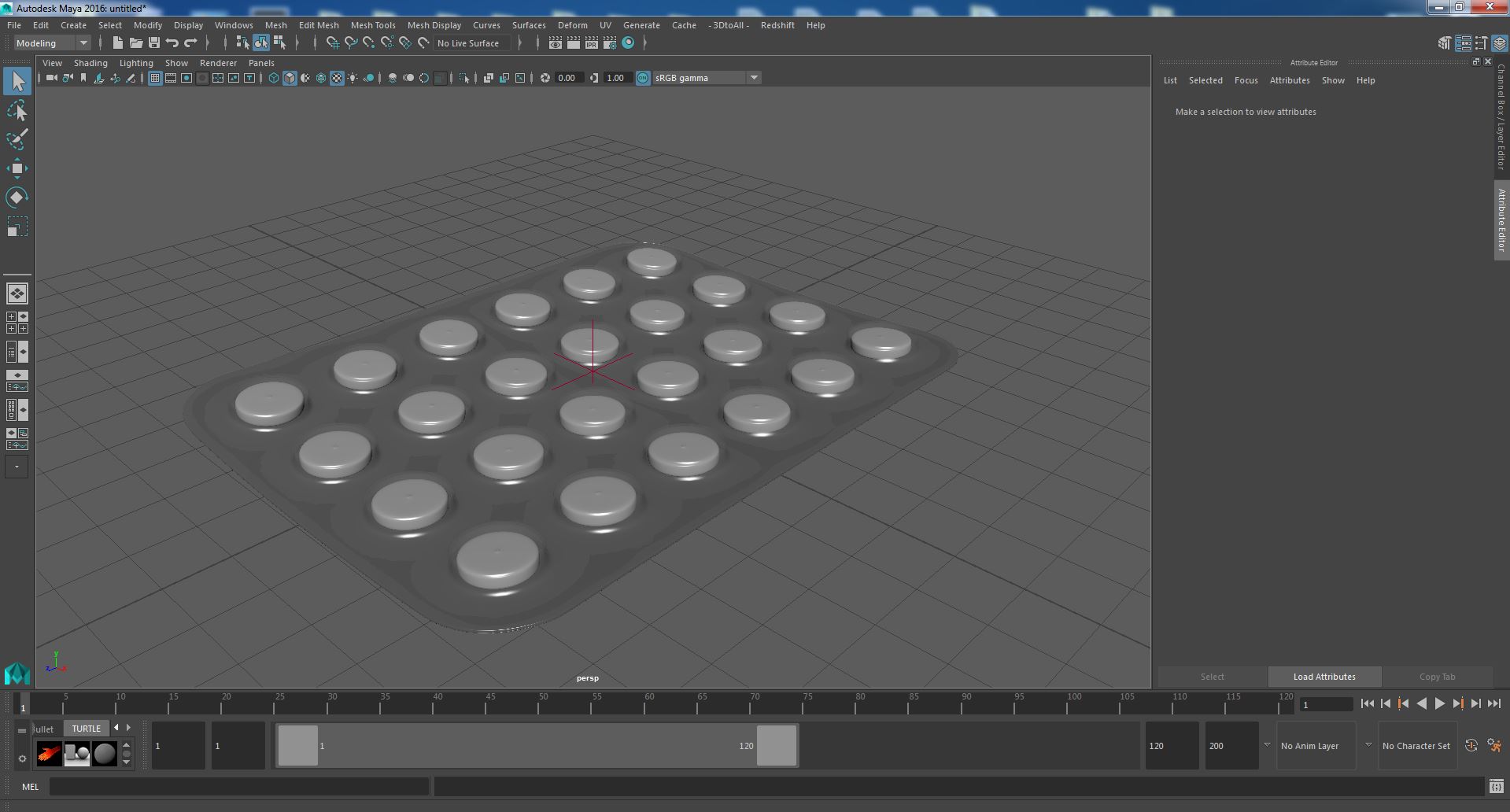1510x812 pixels.
Task: Toggle use all lights in viewport
Action: point(353,78)
